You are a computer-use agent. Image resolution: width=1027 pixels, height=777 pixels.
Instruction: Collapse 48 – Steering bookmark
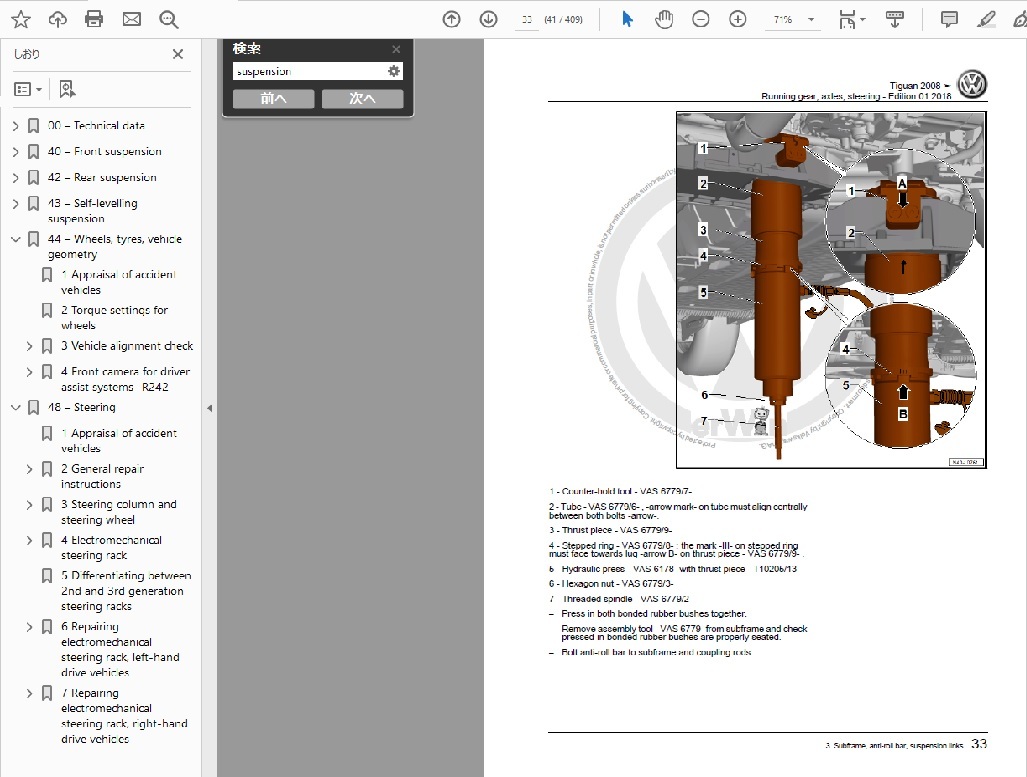click(16, 407)
